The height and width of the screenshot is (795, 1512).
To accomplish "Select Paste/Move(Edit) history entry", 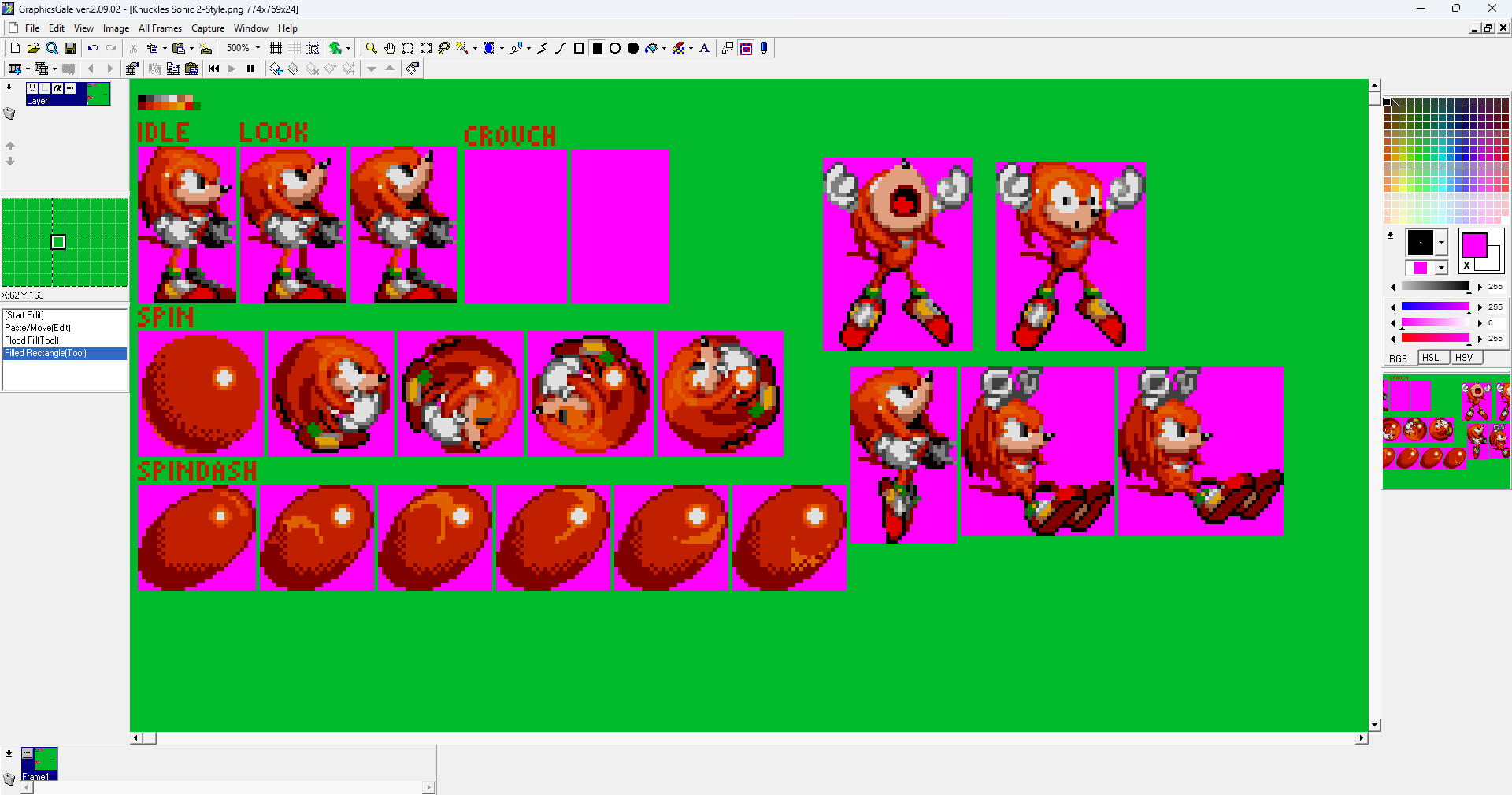I will coord(65,328).
